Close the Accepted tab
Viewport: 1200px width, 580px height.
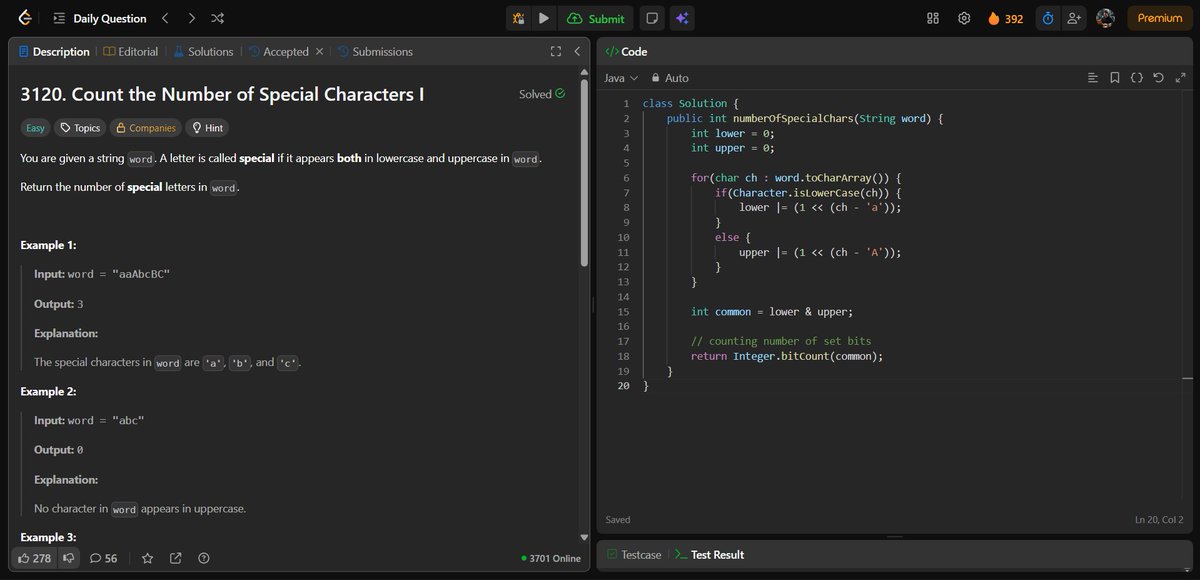click(x=319, y=51)
